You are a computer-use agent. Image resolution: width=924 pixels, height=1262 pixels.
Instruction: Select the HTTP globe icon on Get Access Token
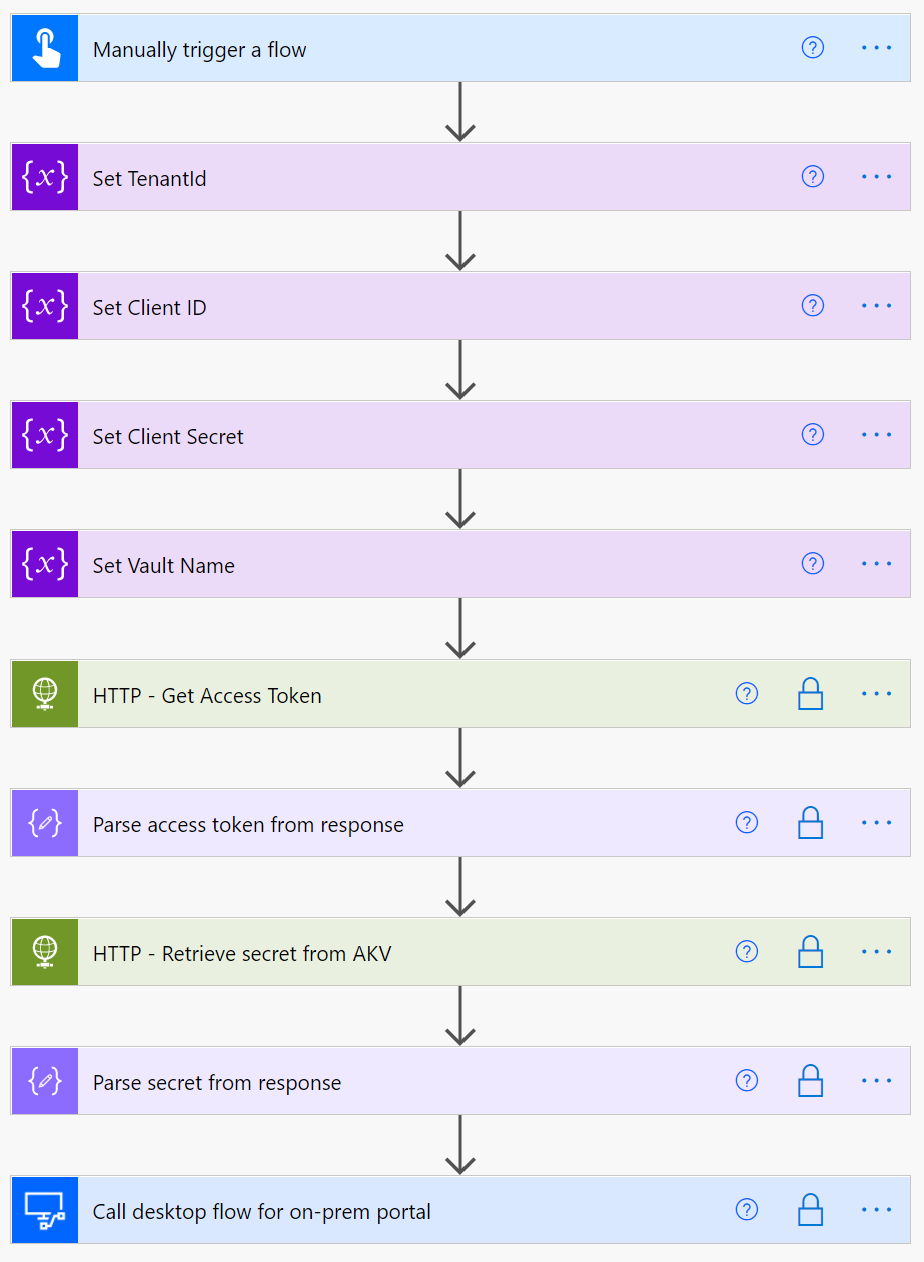click(x=44, y=693)
